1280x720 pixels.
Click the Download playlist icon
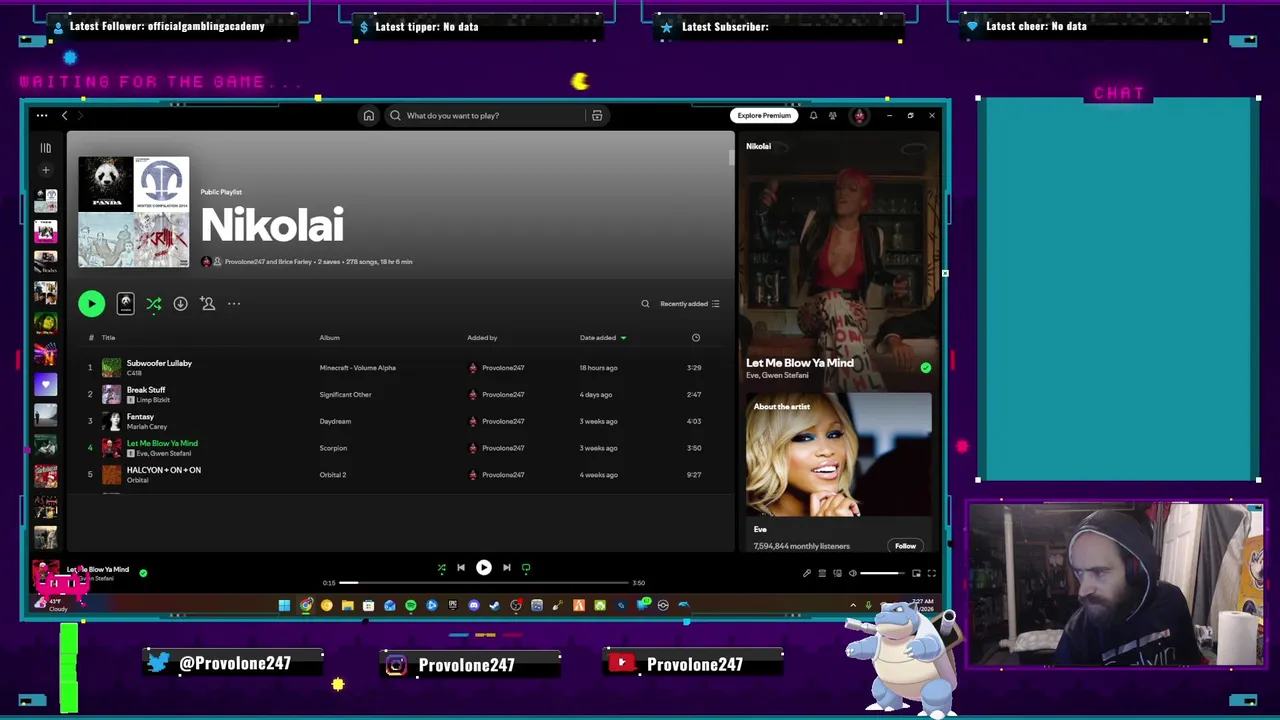tap(180, 304)
